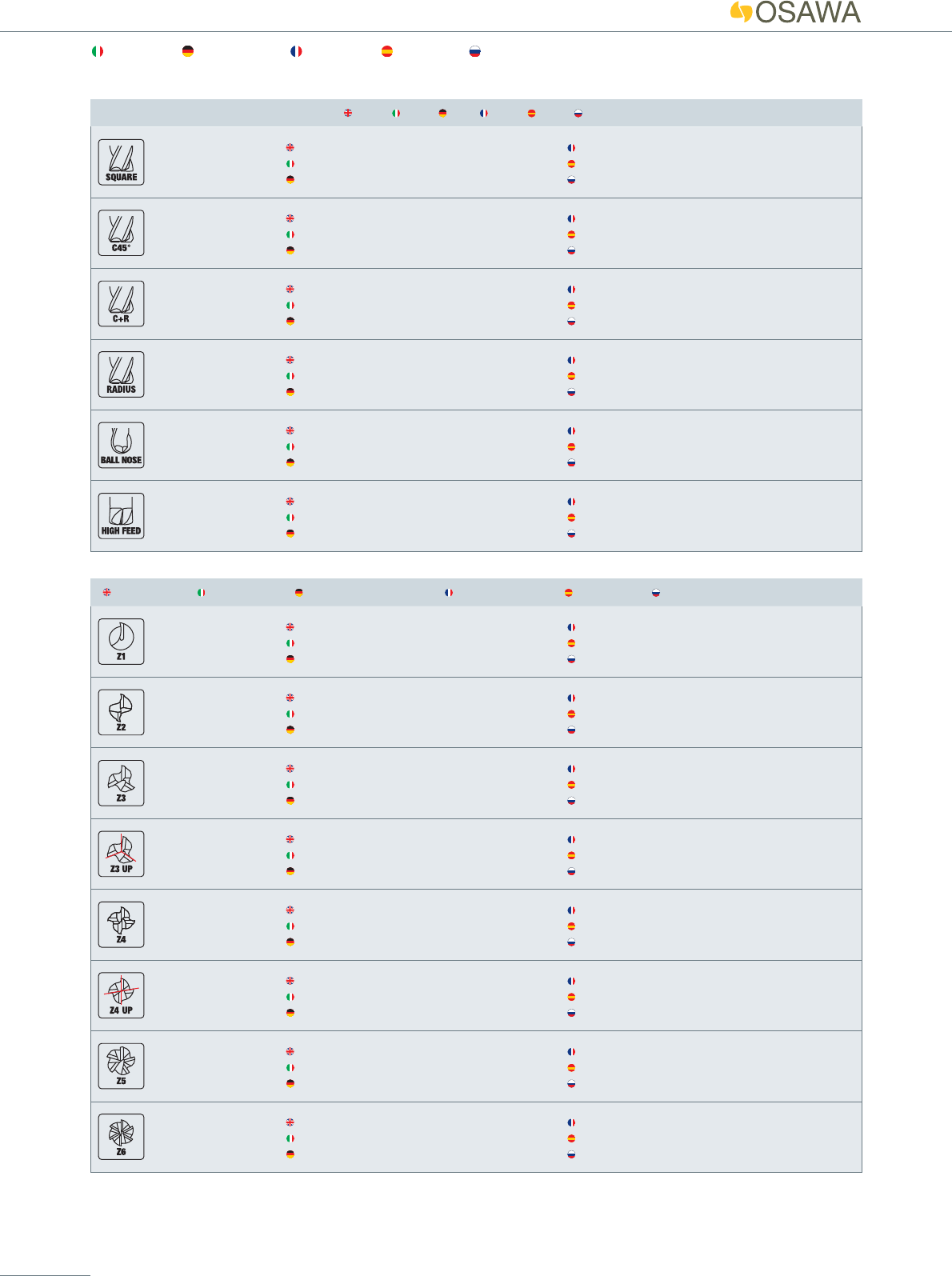Click French flag in Z1 row
Viewport: 952px width, 1276px height.
tap(571, 628)
